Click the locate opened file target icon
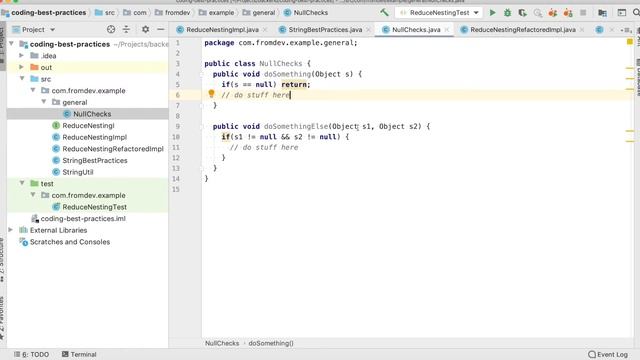This screenshot has height=360, width=640. [111, 29]
